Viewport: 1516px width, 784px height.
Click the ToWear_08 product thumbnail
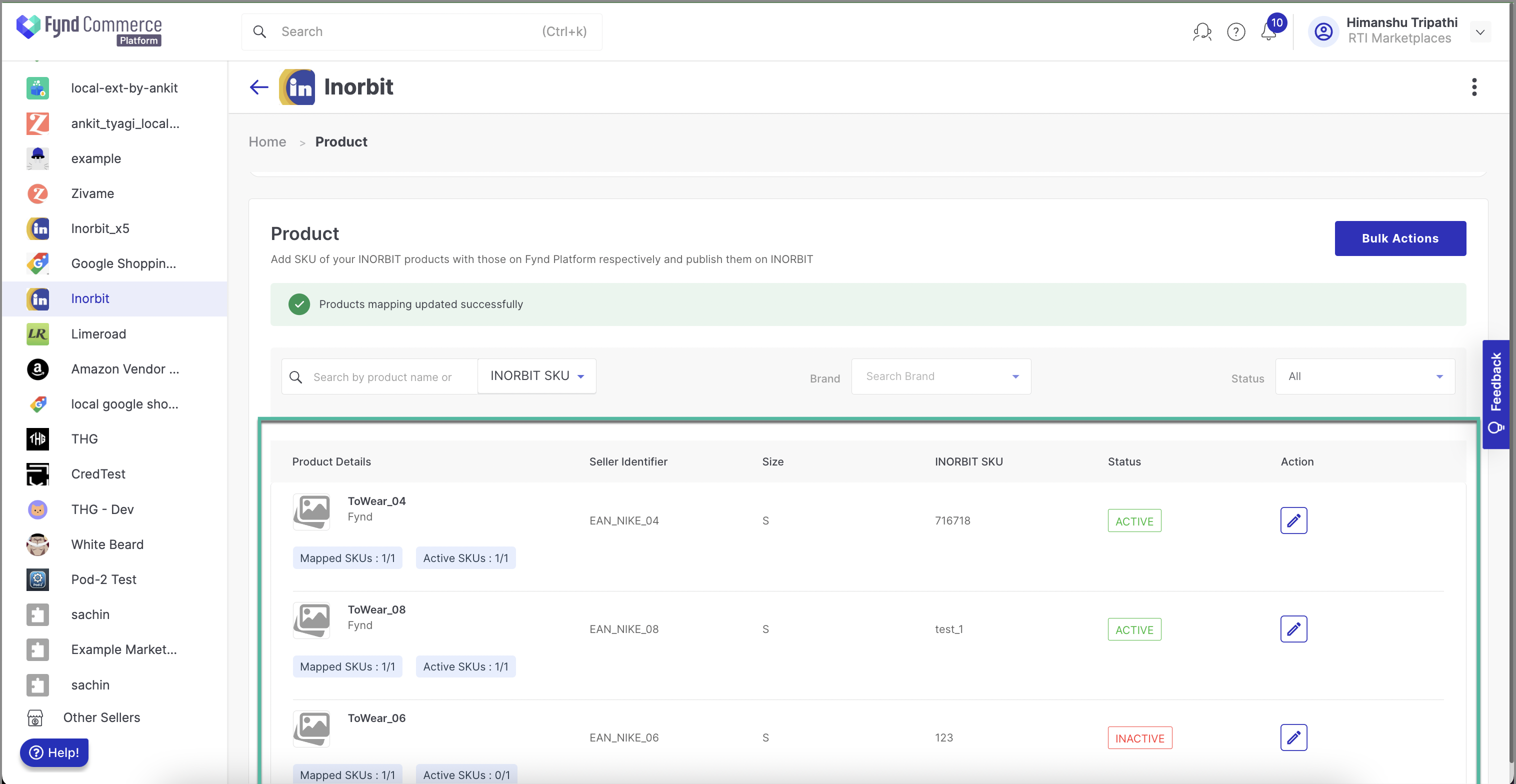pyautogui.click(x=311, y=620)
